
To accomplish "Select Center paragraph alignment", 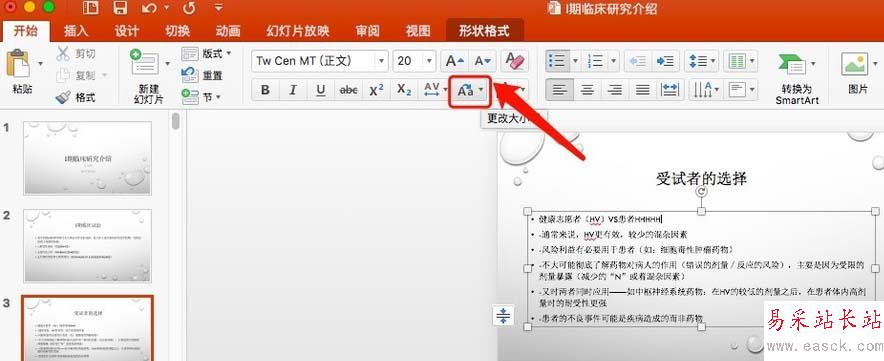I will [587, 90].
